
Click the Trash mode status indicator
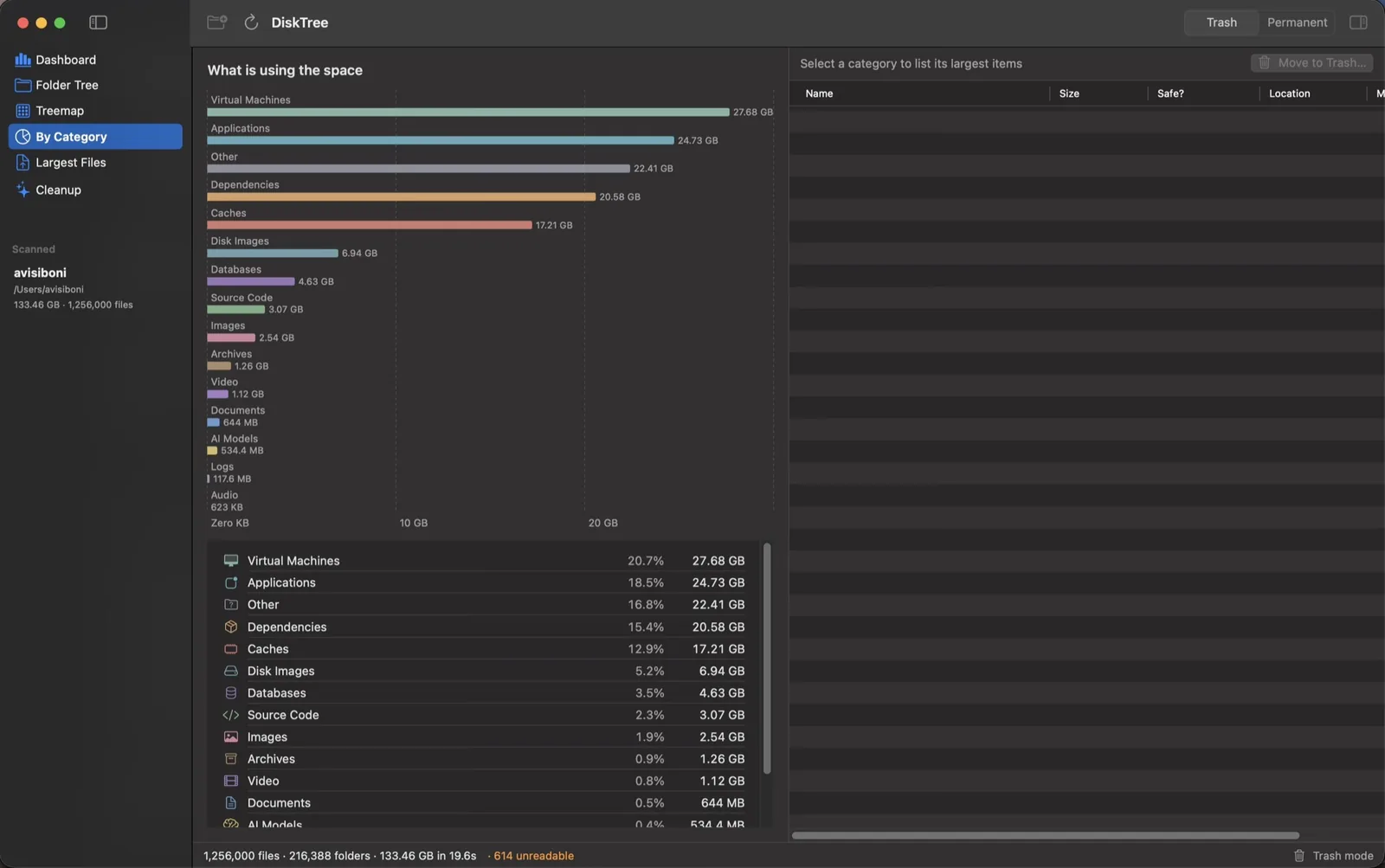[1333, 856]
